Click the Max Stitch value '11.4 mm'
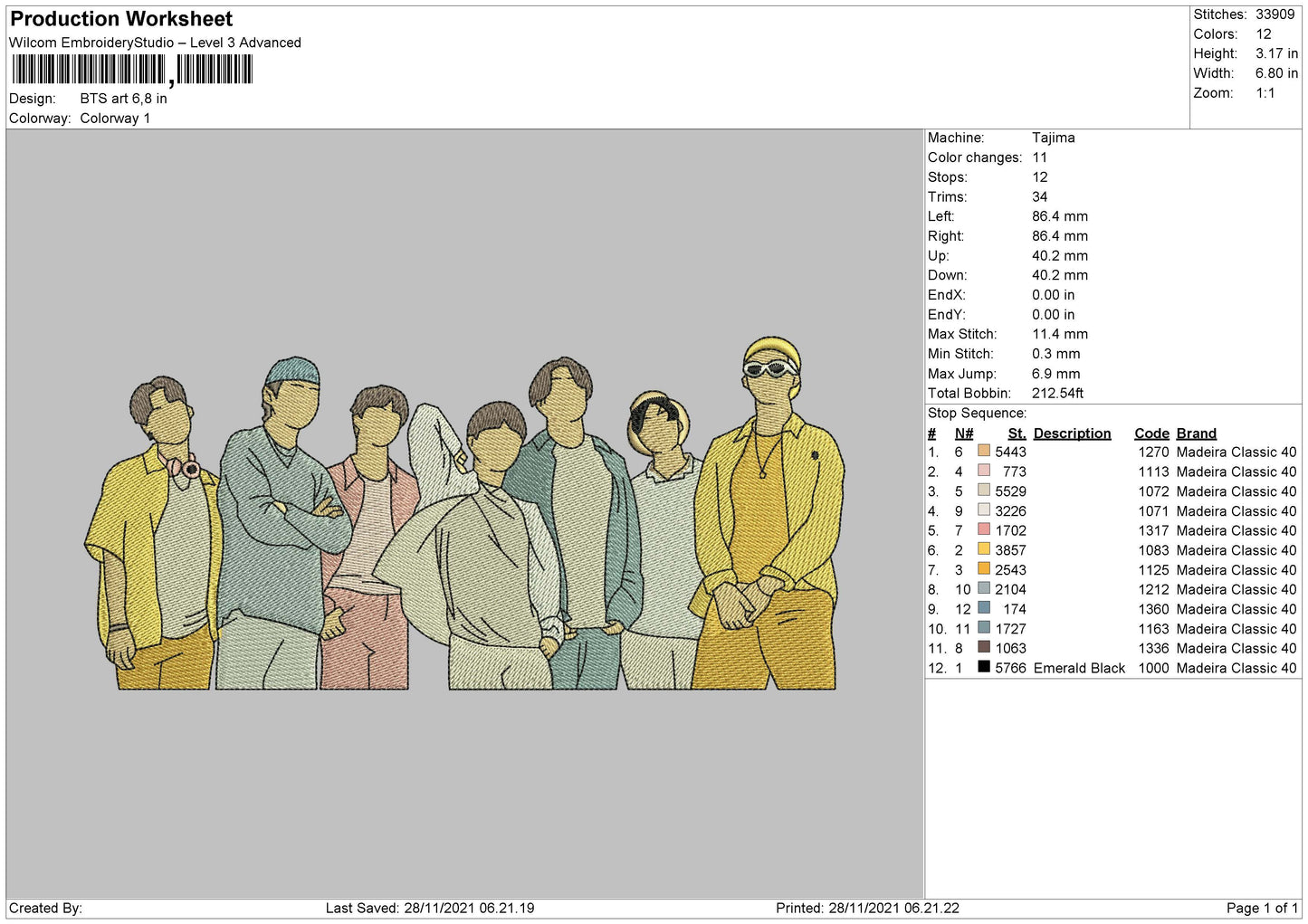Viewport: 1308px width, 924px height. pos(1060,334)
